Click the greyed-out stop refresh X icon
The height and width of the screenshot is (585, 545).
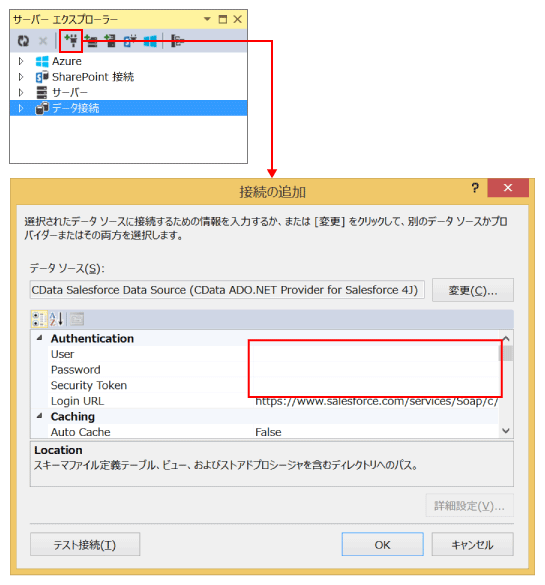click(43, 41)
